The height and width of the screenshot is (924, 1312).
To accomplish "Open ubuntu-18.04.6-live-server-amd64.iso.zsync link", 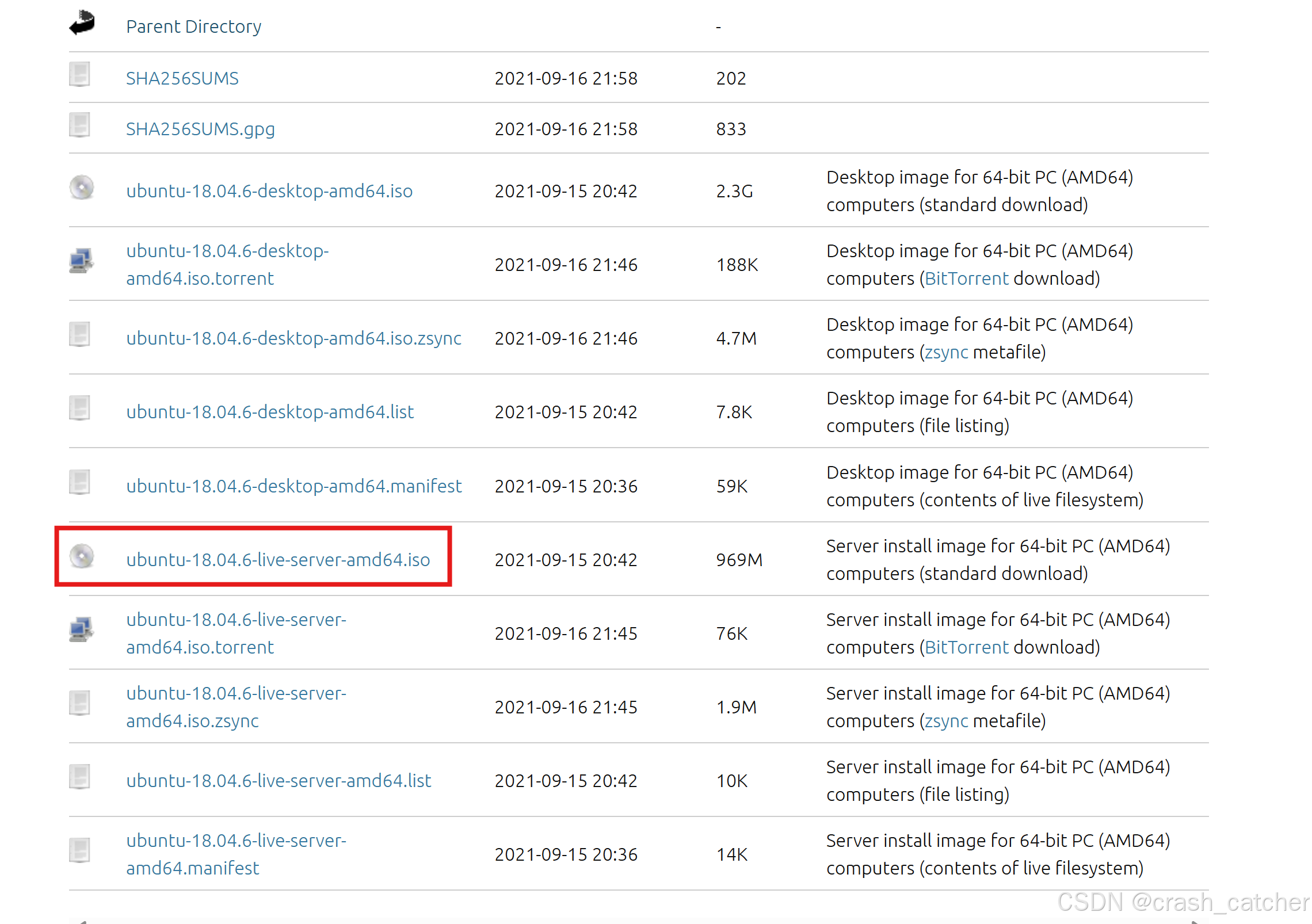I will (x=236, y=707).
